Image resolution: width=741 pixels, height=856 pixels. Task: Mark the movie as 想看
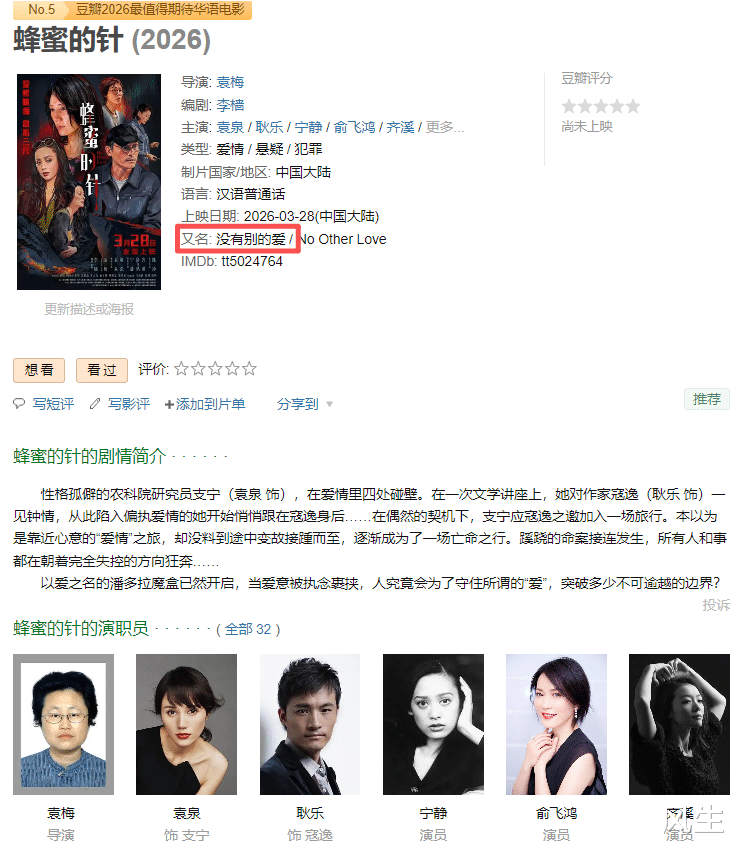click(x=39, y=370)
